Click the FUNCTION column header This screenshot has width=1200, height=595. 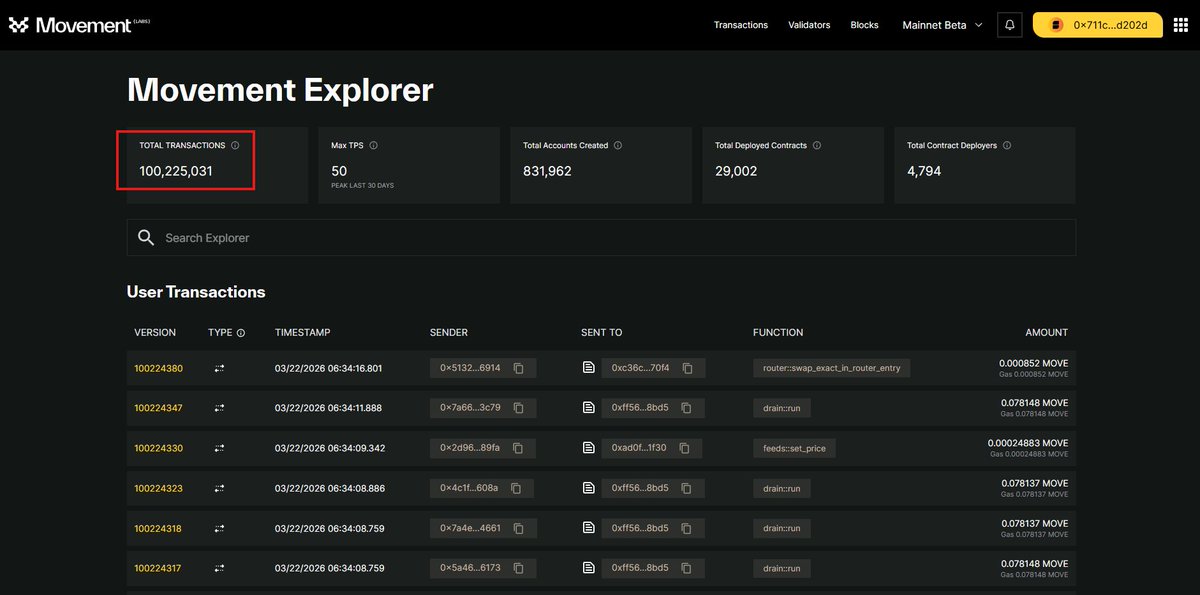[x=778, y=333]
